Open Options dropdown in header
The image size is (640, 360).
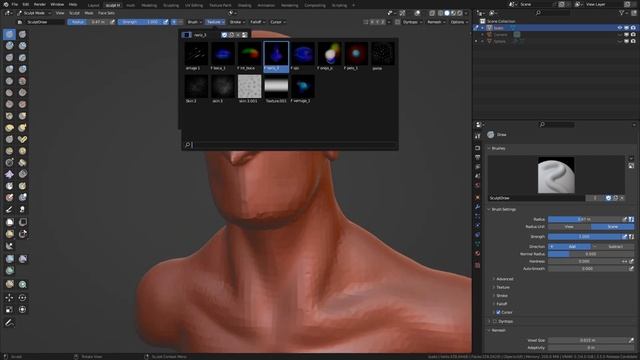click(459, 22)
